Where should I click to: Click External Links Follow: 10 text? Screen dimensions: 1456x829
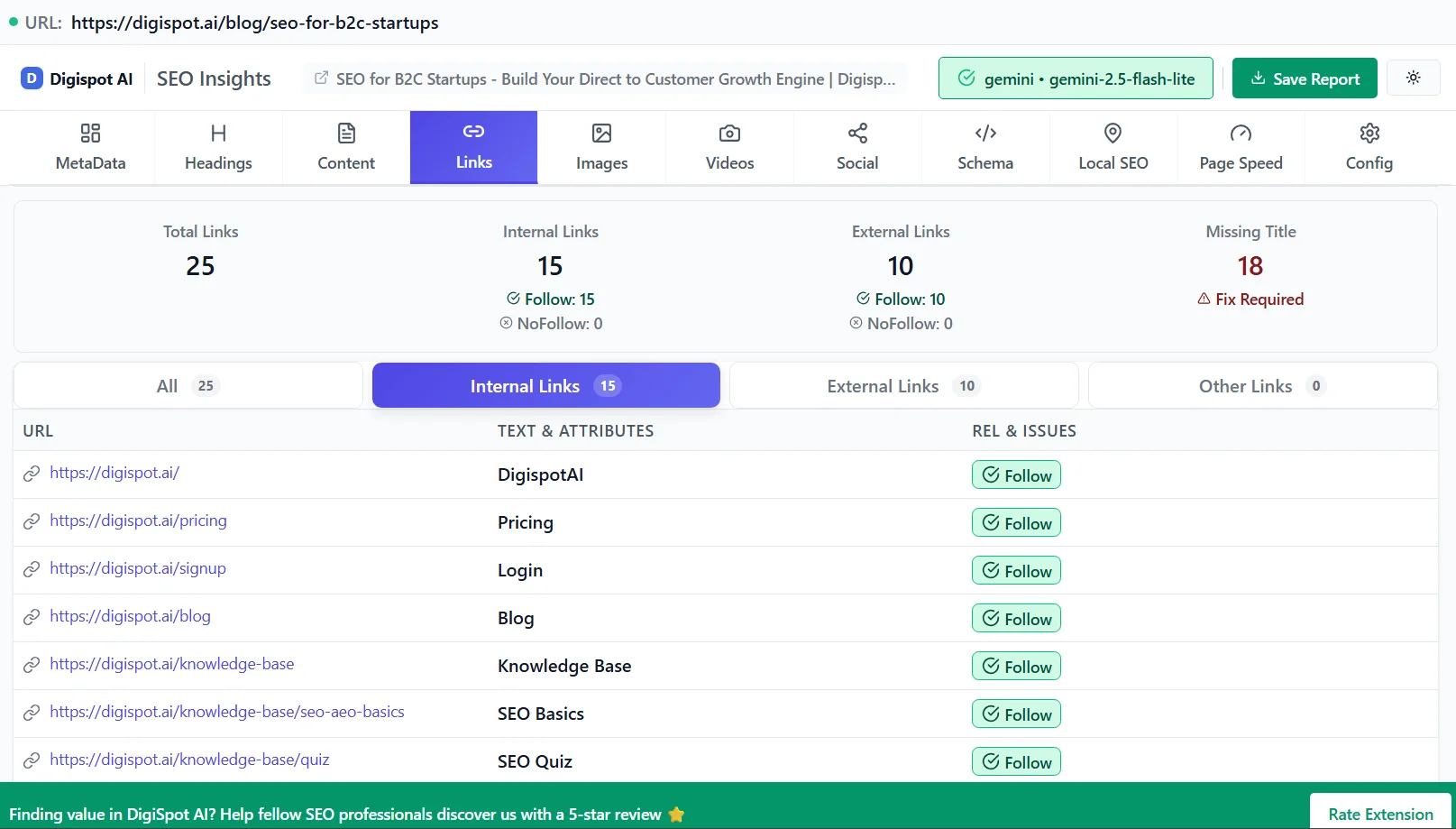pyautogui.click(x=901, y=299)
